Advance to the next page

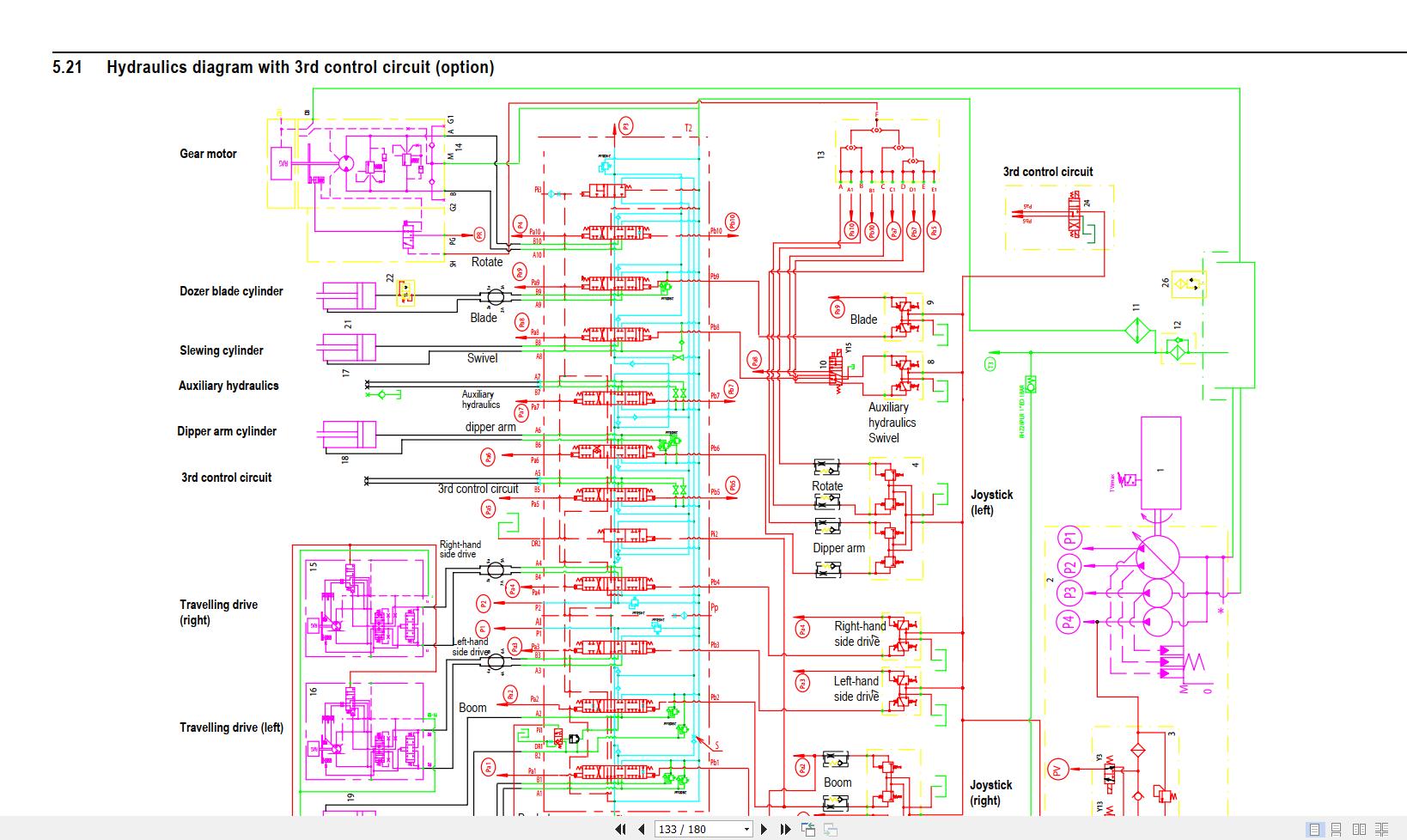(764, 829)
